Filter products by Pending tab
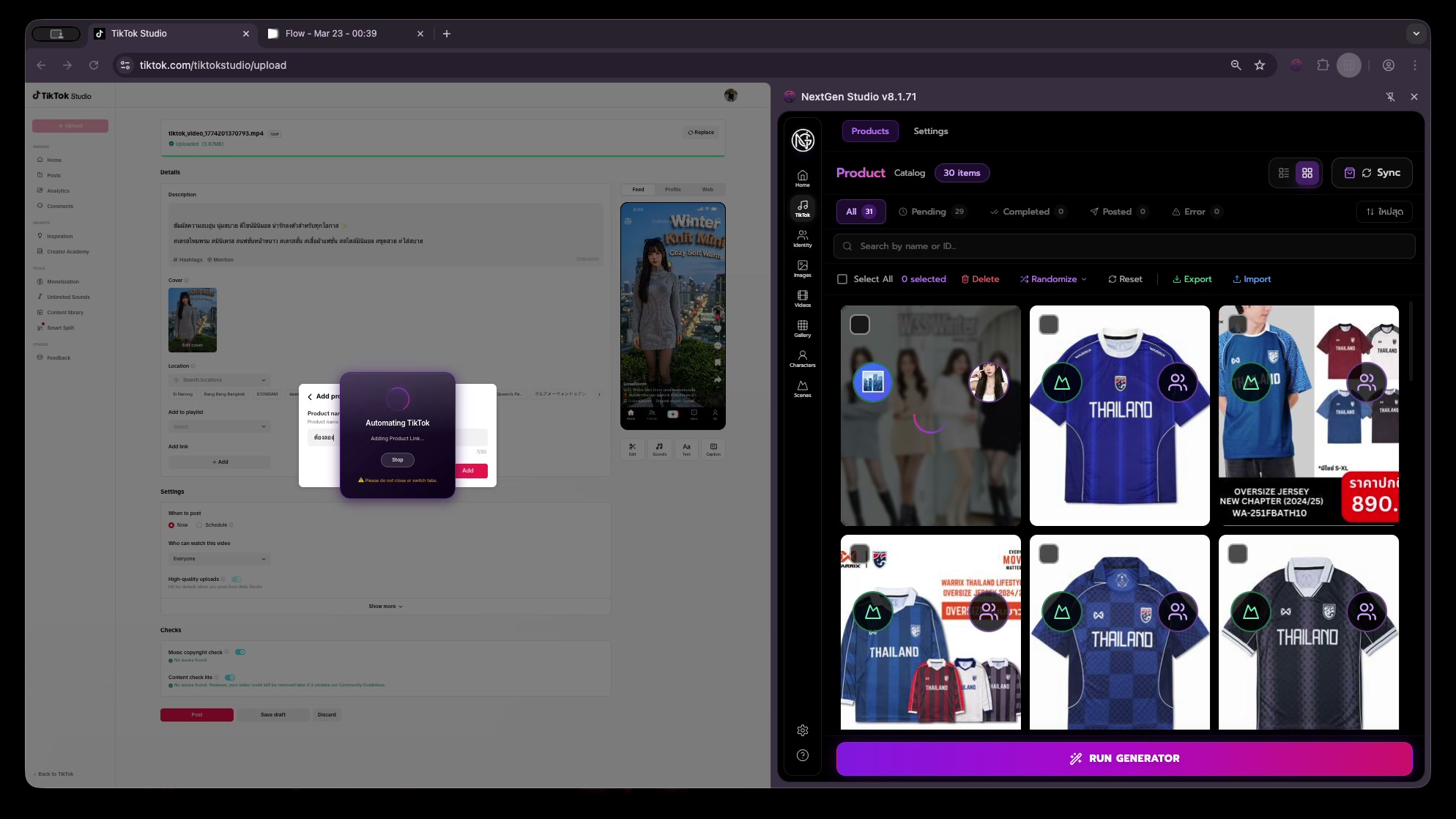This screenshot has height=819, width=1456. click(932, 212)
